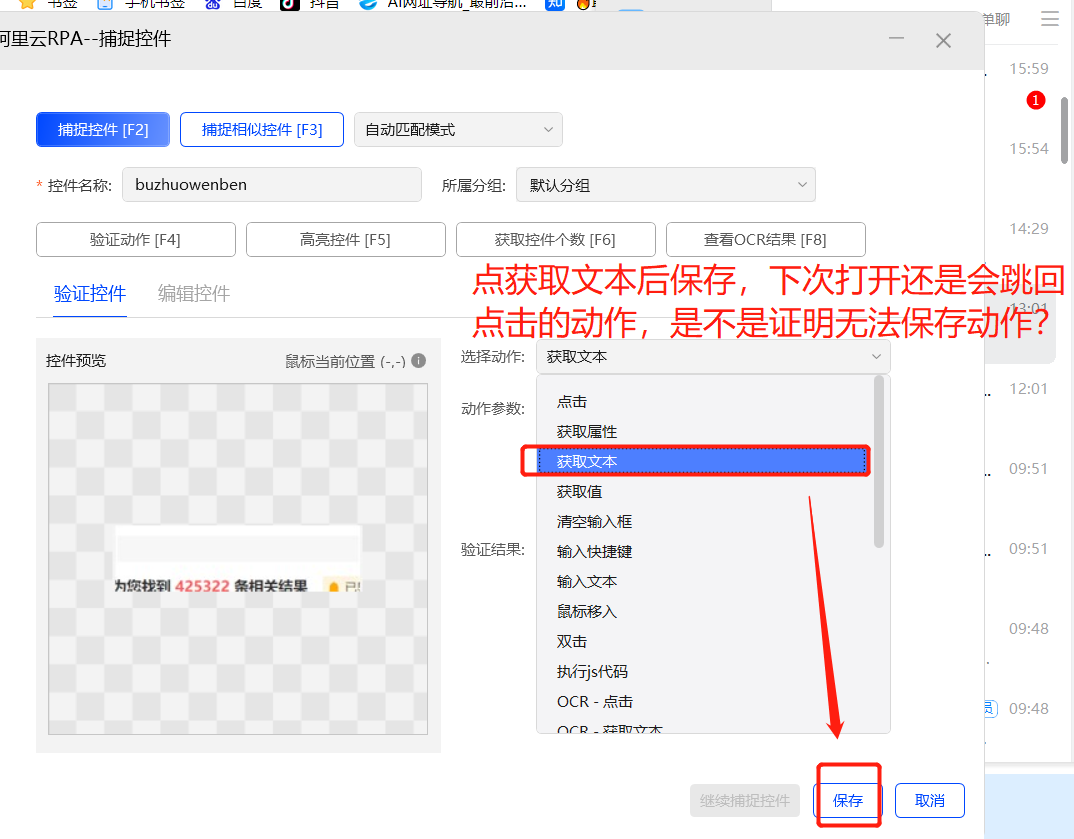Open the 15:59 conversation in chat list
This screenshot has height=839, width=1074.
pos(1028,68)
